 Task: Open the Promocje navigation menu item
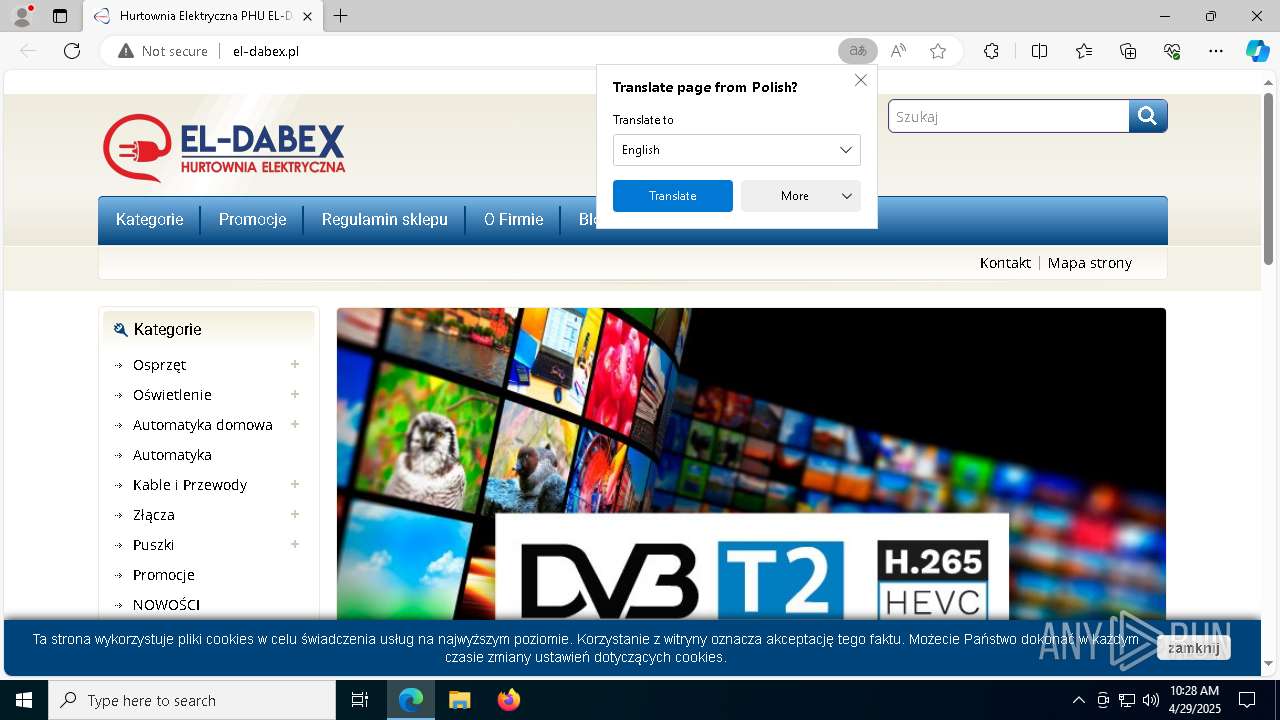(x=253, y=220)
